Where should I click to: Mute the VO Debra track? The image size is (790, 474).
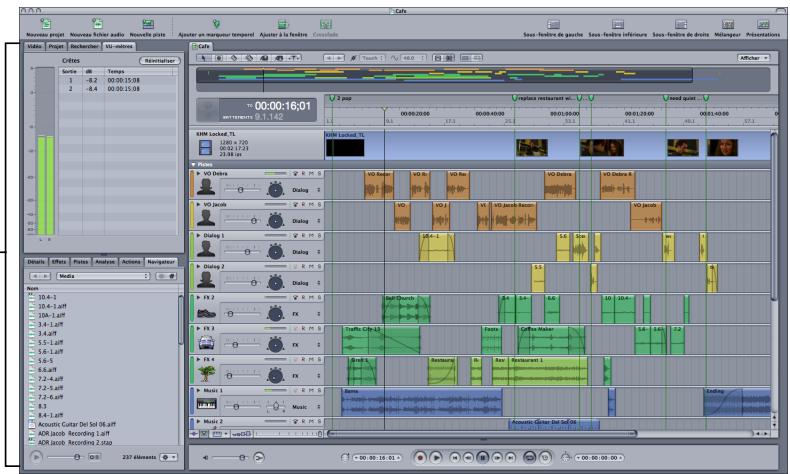click(x=311, y=173)
